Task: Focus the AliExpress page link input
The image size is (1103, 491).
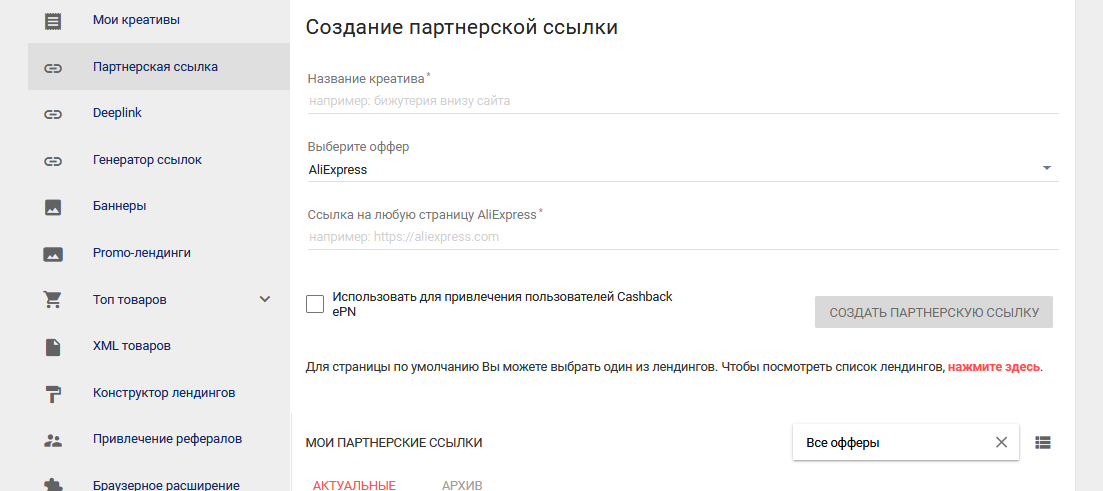Action: pos(683,237)
